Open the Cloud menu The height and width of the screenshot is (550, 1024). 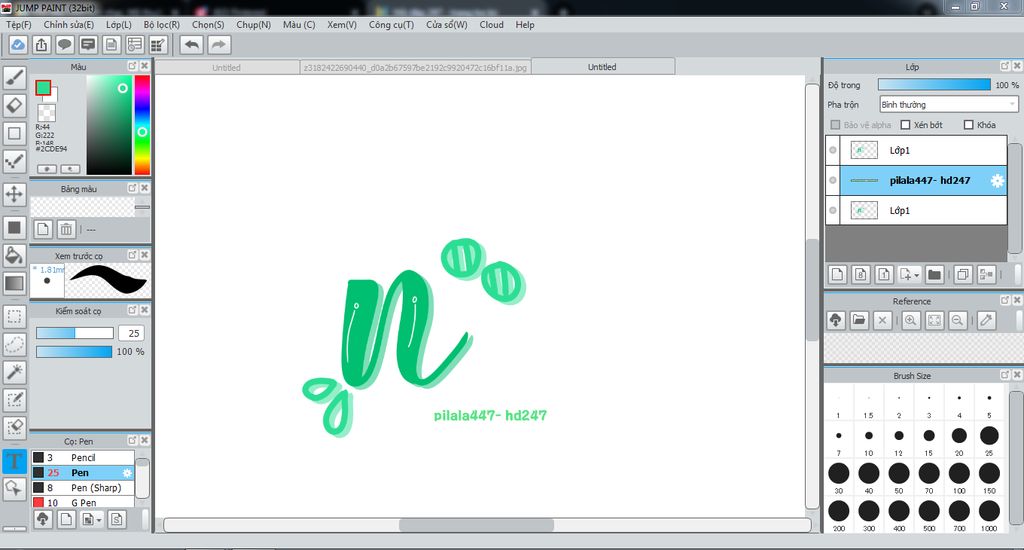(491, 25)
